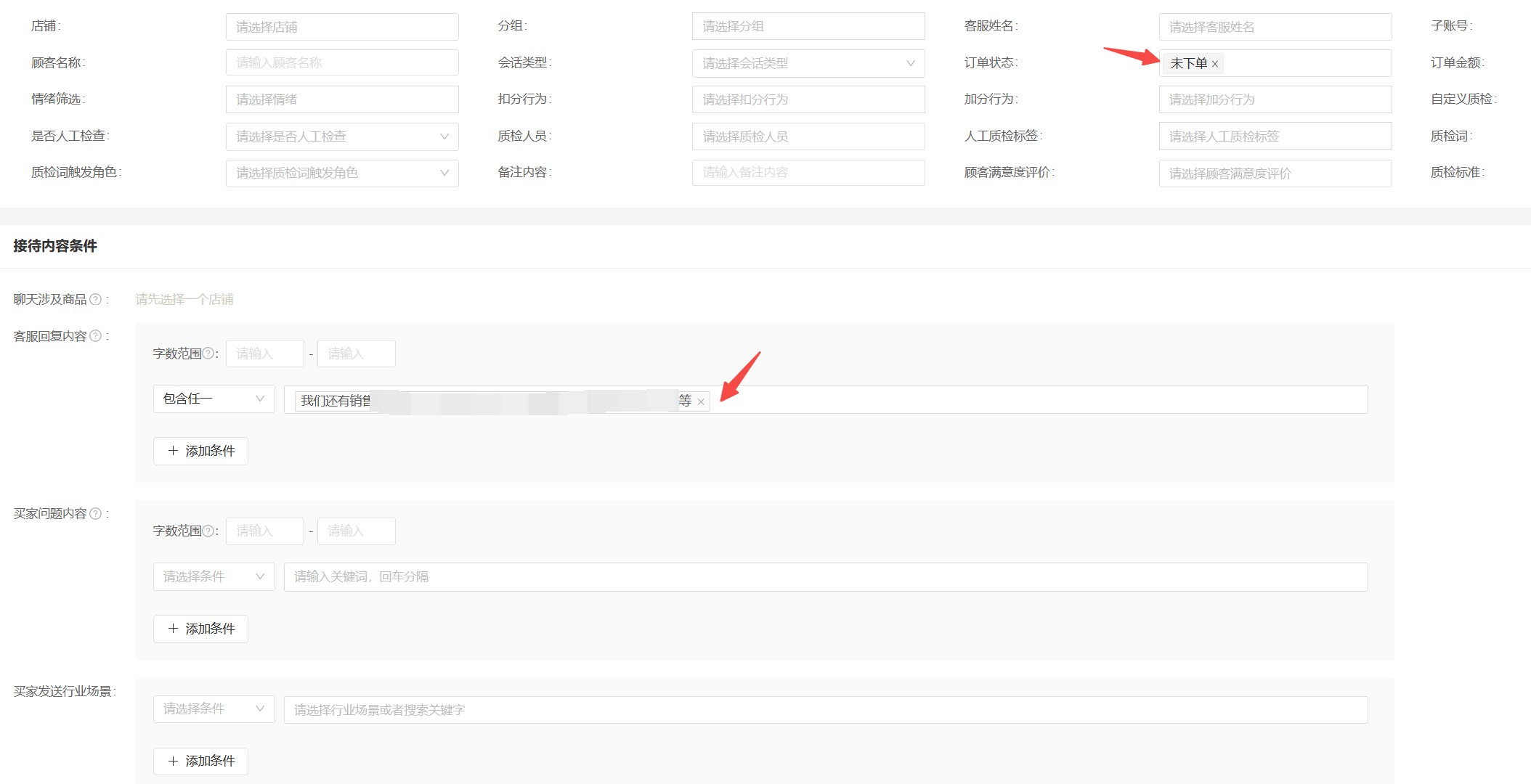This screenshot has width=1531, height=784.
Task: Remove the 未下单 order status tag
Action: tap(1215, 64)
